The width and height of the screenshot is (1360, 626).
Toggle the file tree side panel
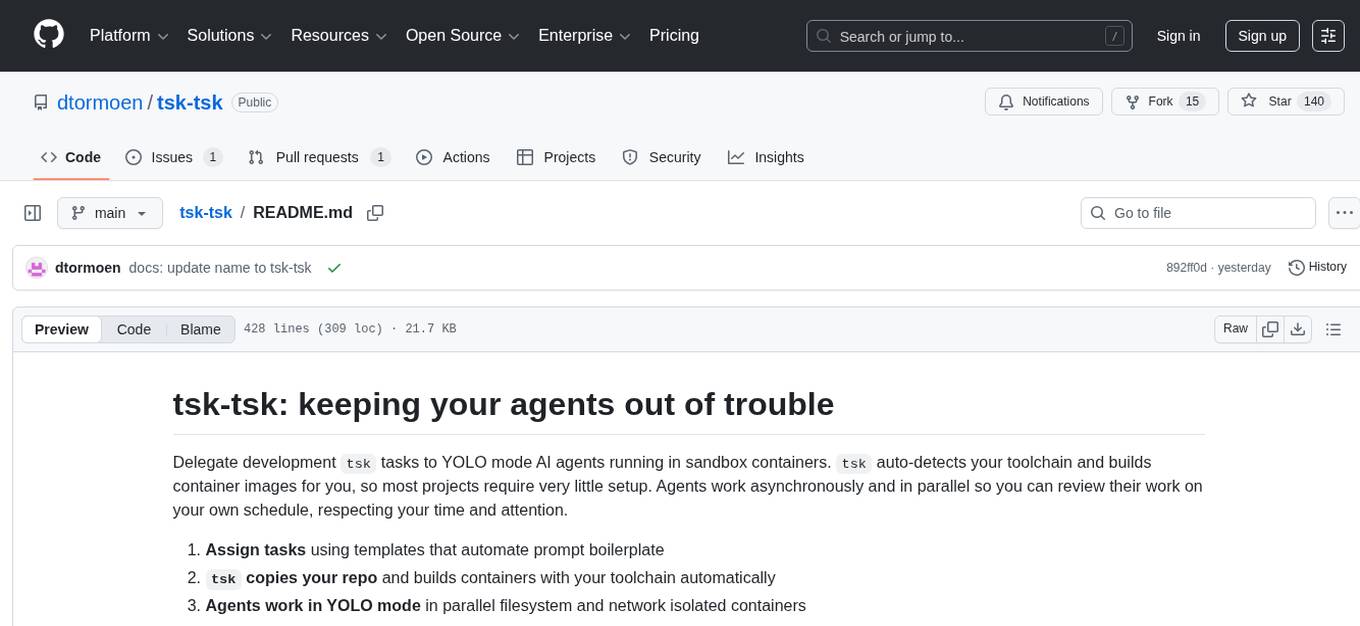click(32, 212)
